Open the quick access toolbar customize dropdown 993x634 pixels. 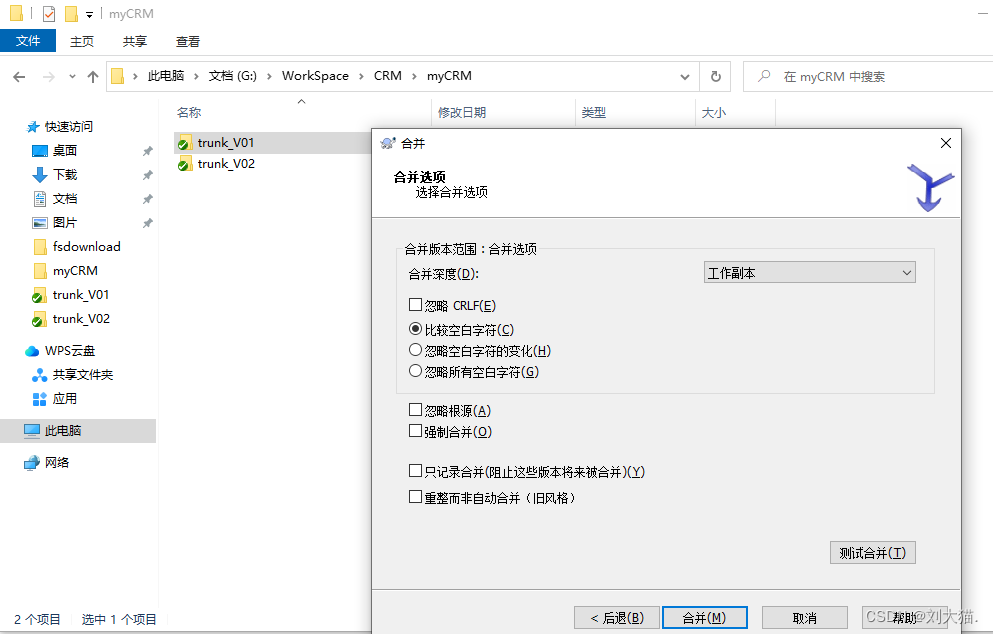(89, 14)
